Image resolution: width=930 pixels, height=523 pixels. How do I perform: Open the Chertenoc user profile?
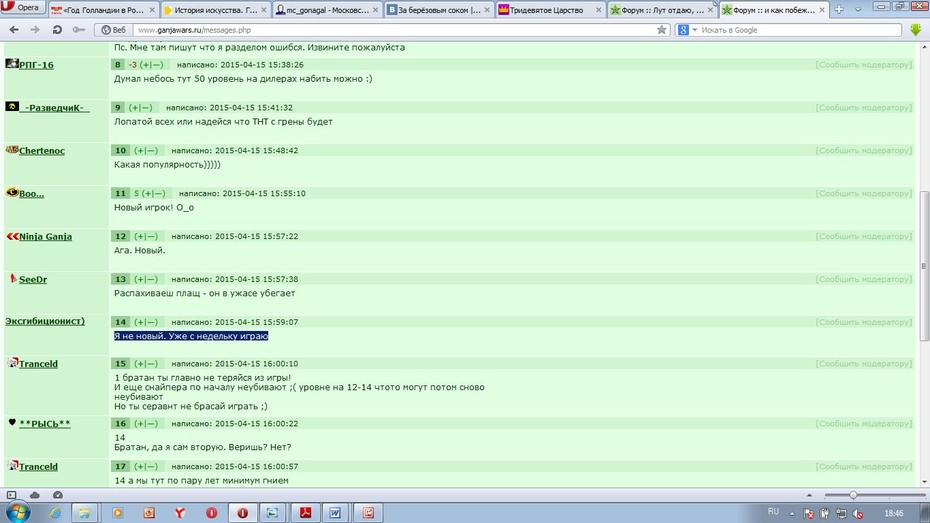click(x=42, y=151)
